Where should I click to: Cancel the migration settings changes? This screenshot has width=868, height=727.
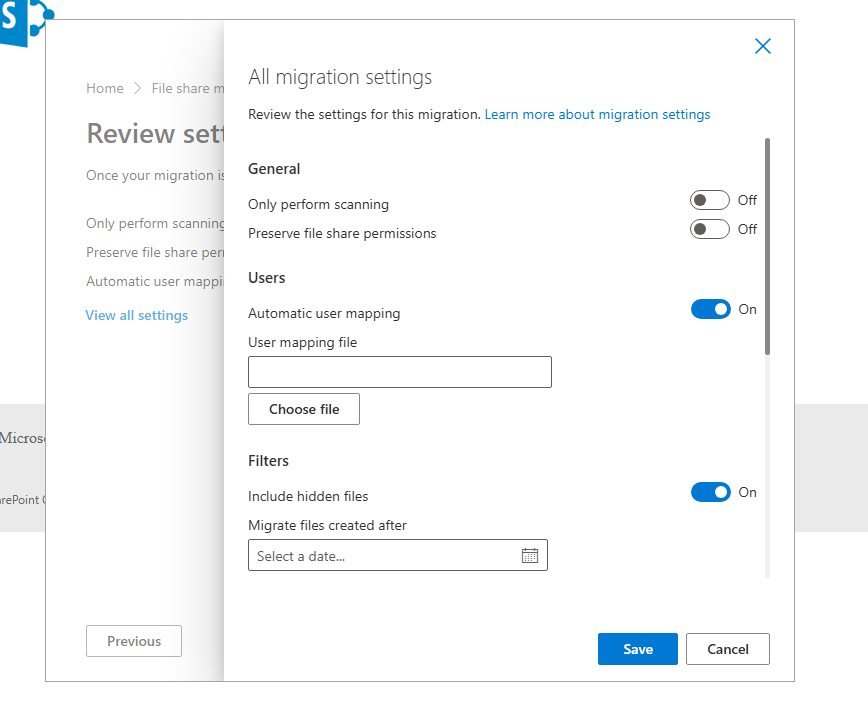tap(727, 649)
